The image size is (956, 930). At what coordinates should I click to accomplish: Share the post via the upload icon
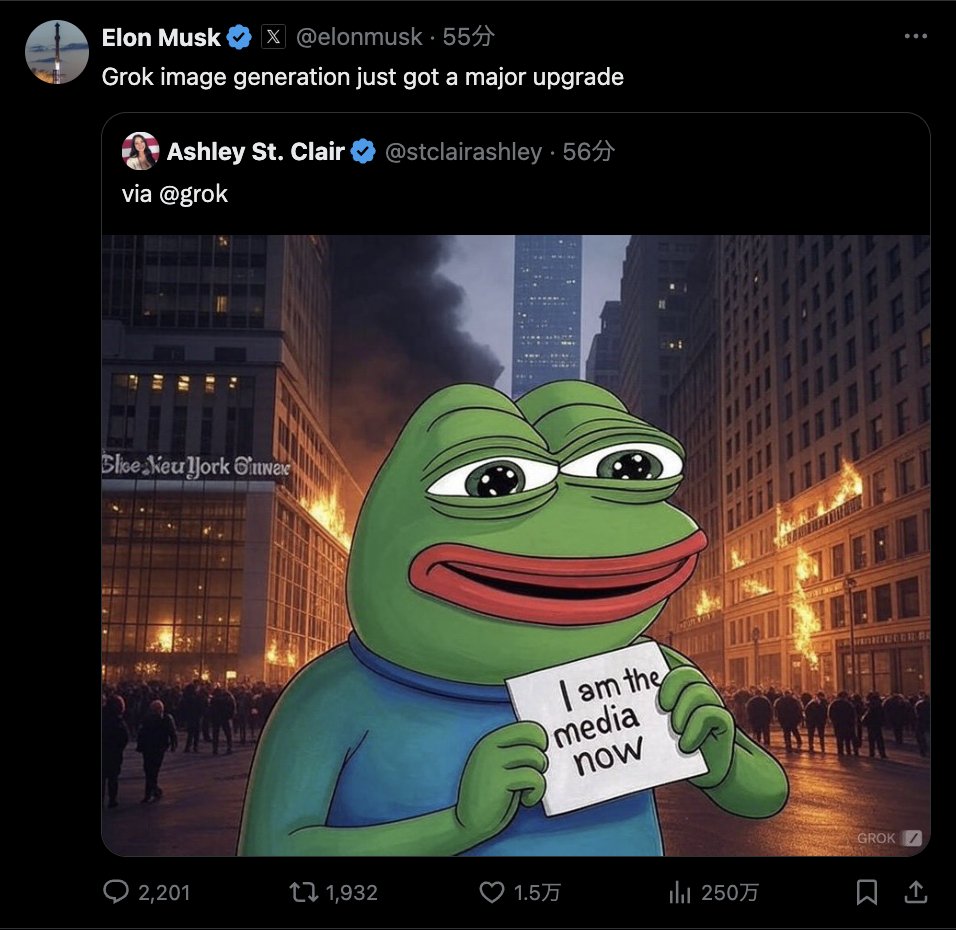[x=915, y=892]
